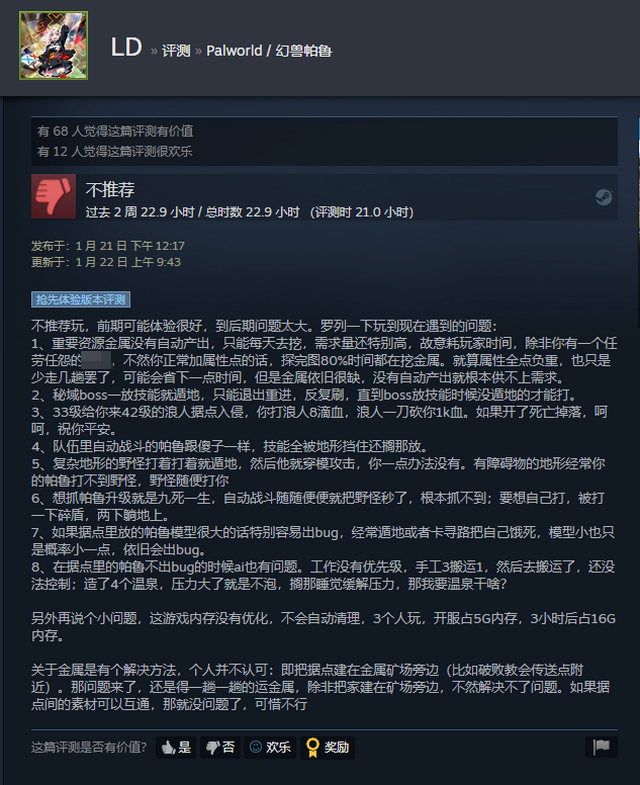Open the Palworld / 幻兽帕鲁 game link
640x785 pixels.
click(x=269, y=51)
